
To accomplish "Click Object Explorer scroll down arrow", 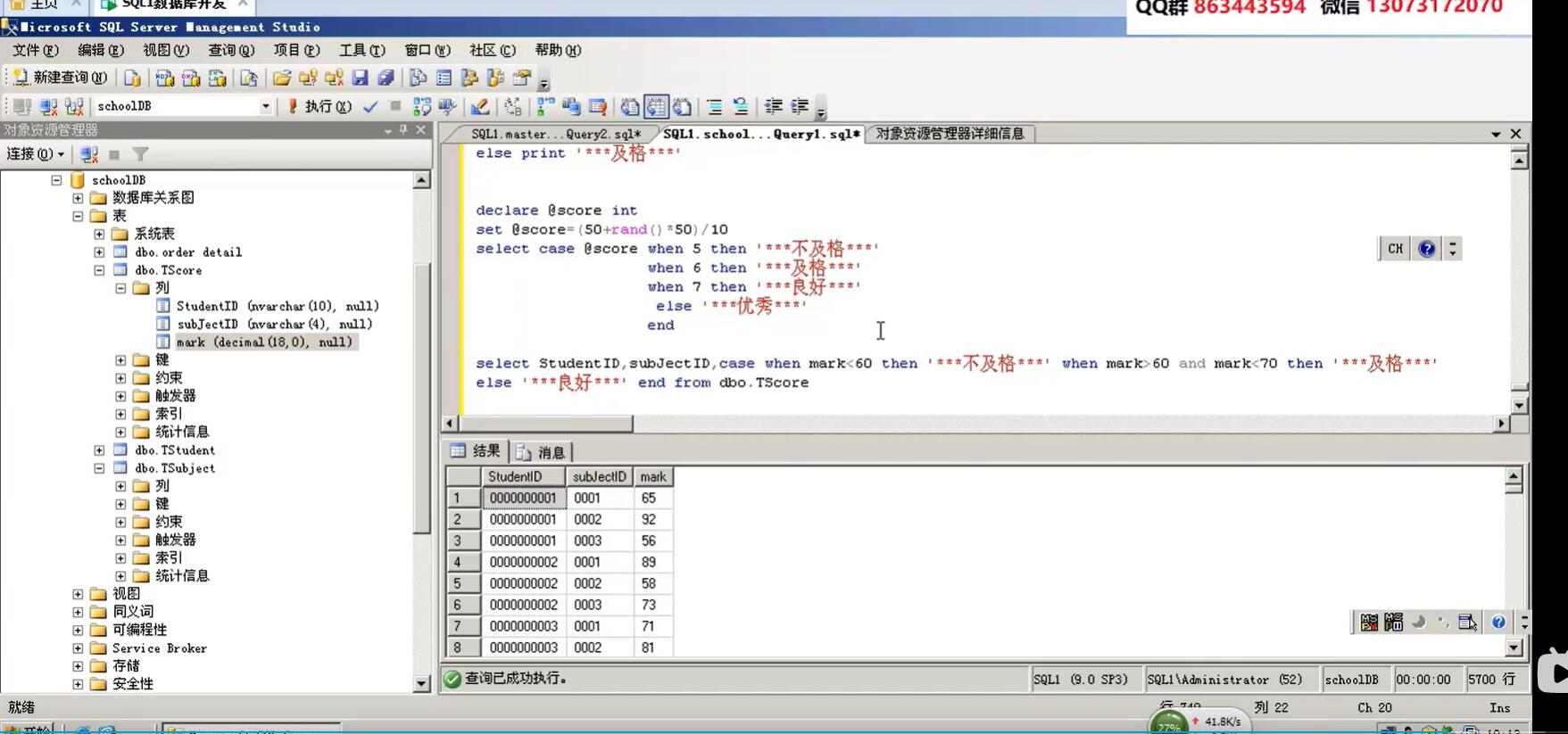I will [422, 684].
